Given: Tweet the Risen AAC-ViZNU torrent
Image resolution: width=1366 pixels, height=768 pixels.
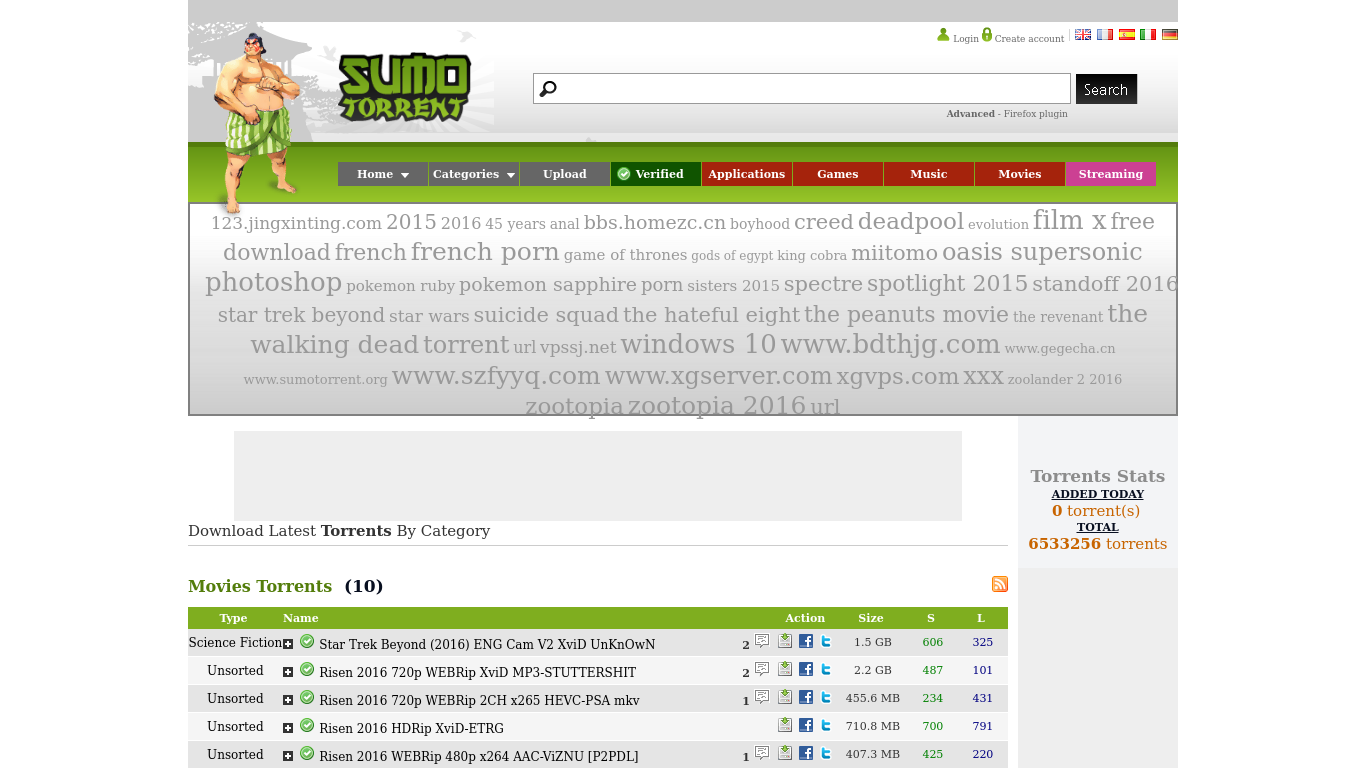Looking at the screenshot, I should click(x=826, y=753).
